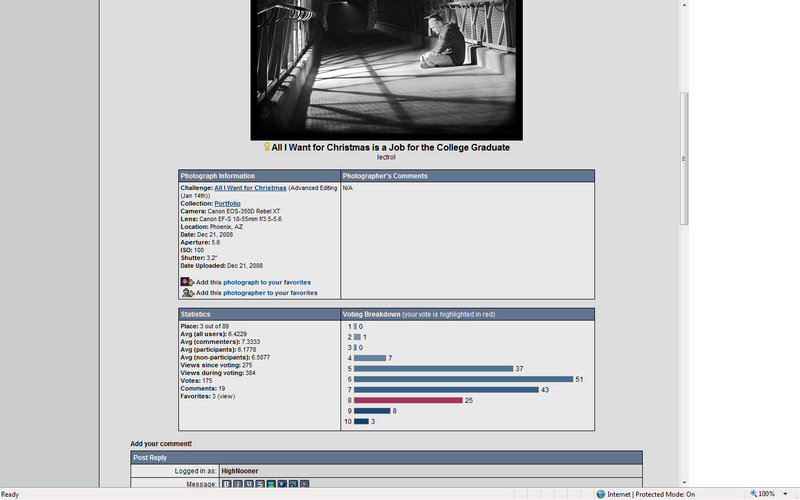Image resolution: width=800 pixels, height=500 pixels.
Task: Open the 'All I Want for Christmas' challenge link
Action: tap(250, 188)
